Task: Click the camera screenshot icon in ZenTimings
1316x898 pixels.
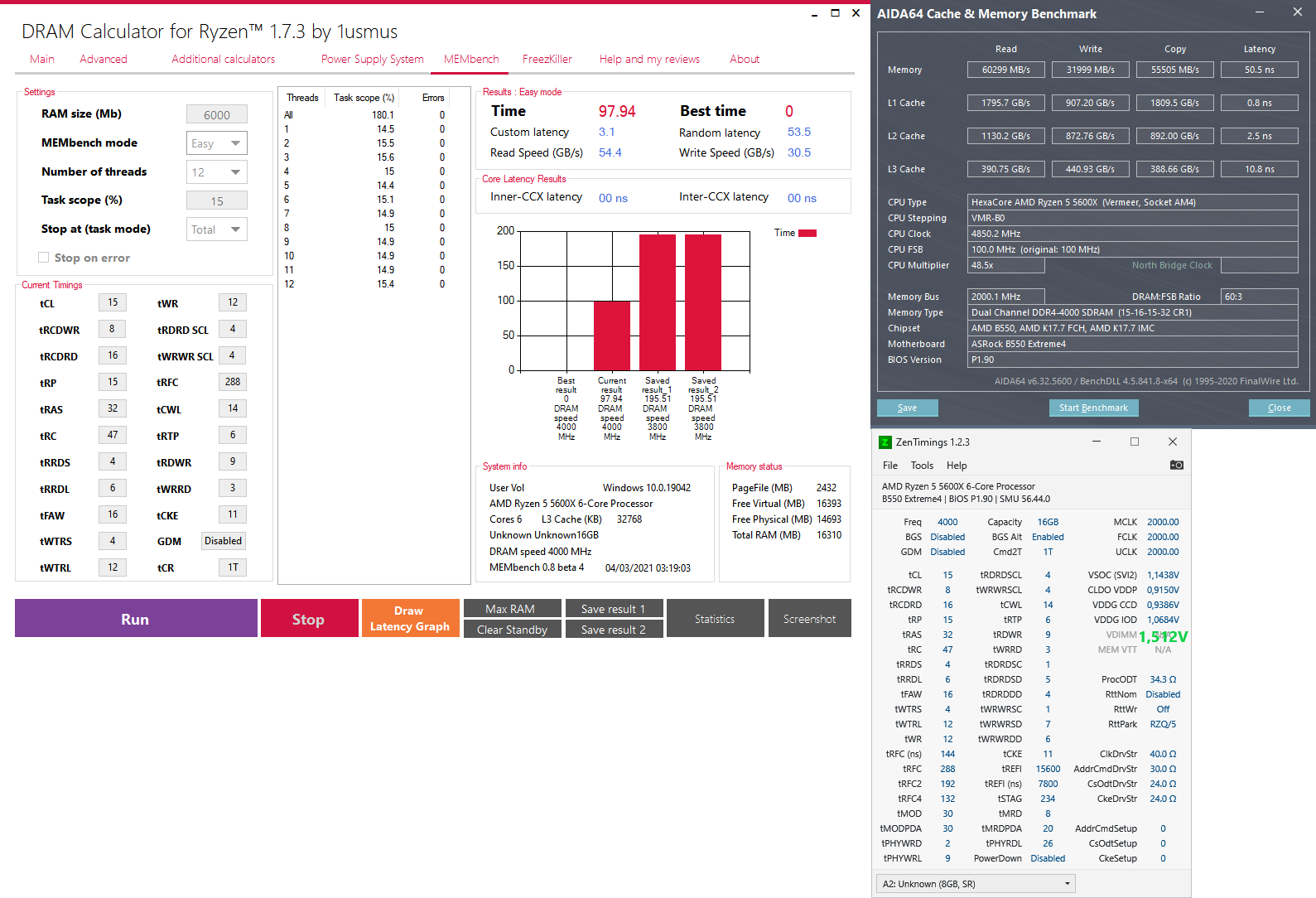Action: [1176, 465]
